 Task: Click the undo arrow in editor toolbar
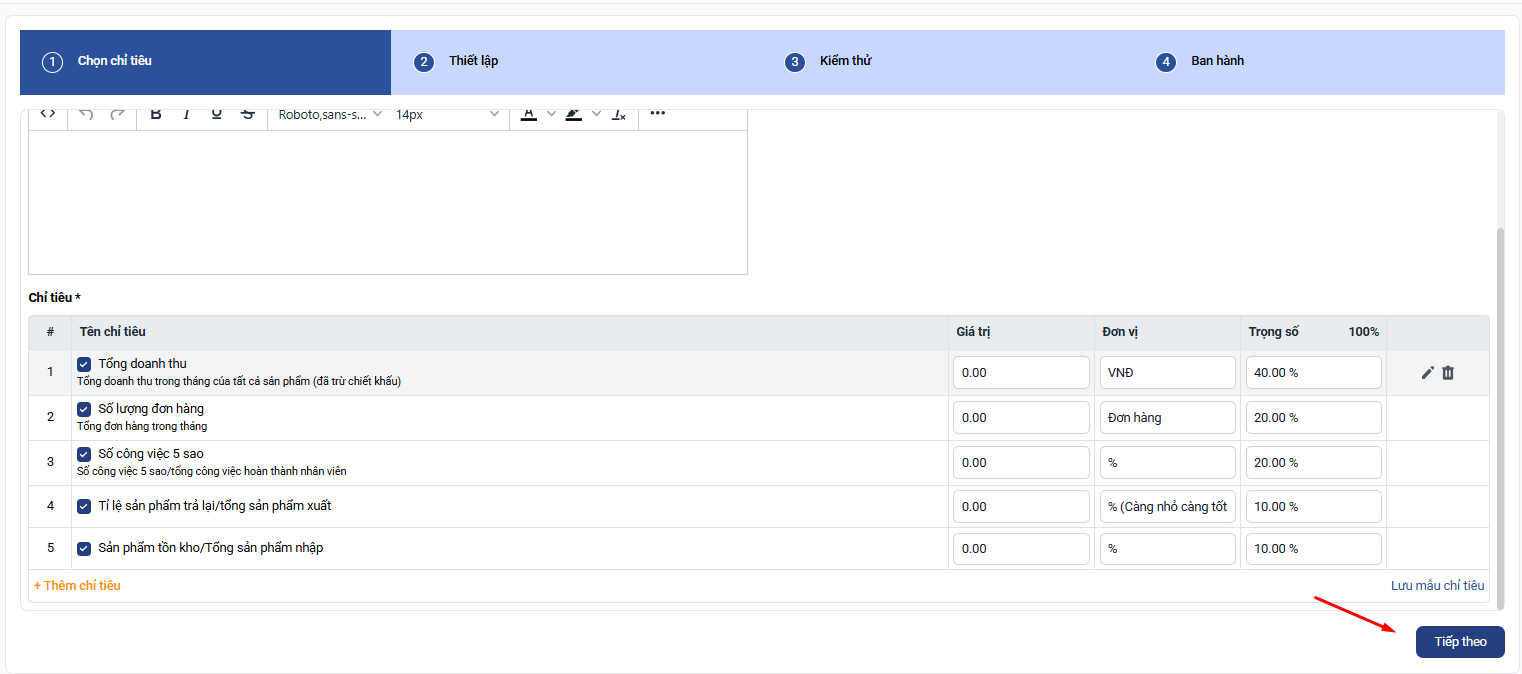click(x=86, y=114)
